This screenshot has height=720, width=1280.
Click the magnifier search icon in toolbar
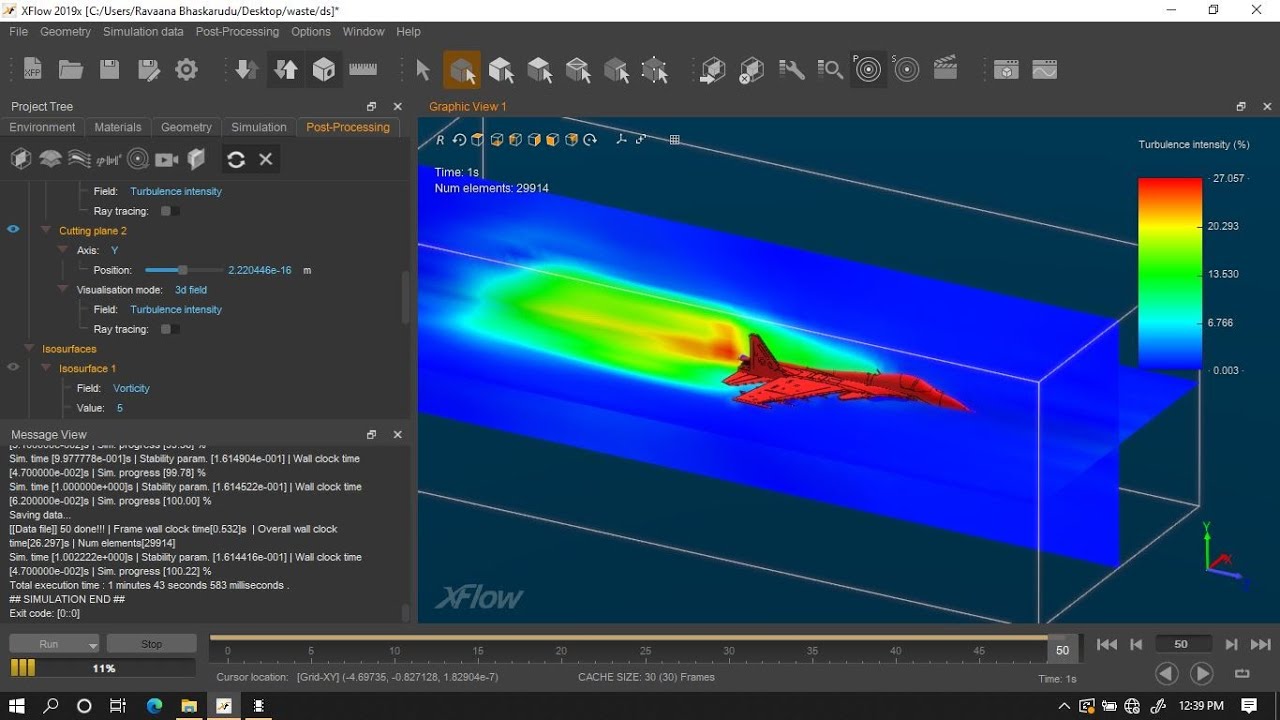pos(829,70)
